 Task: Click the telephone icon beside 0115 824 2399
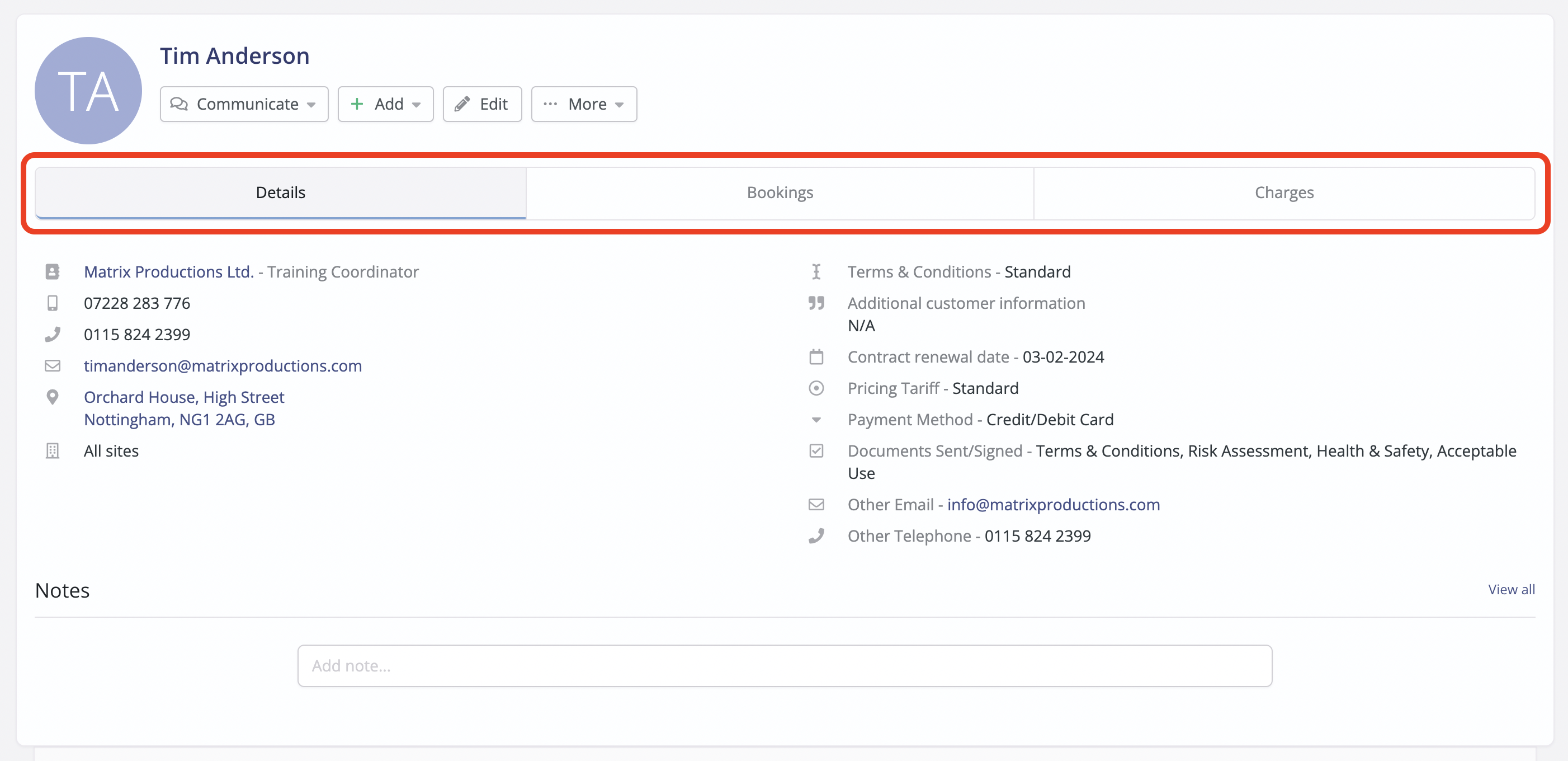click(53, 334)
